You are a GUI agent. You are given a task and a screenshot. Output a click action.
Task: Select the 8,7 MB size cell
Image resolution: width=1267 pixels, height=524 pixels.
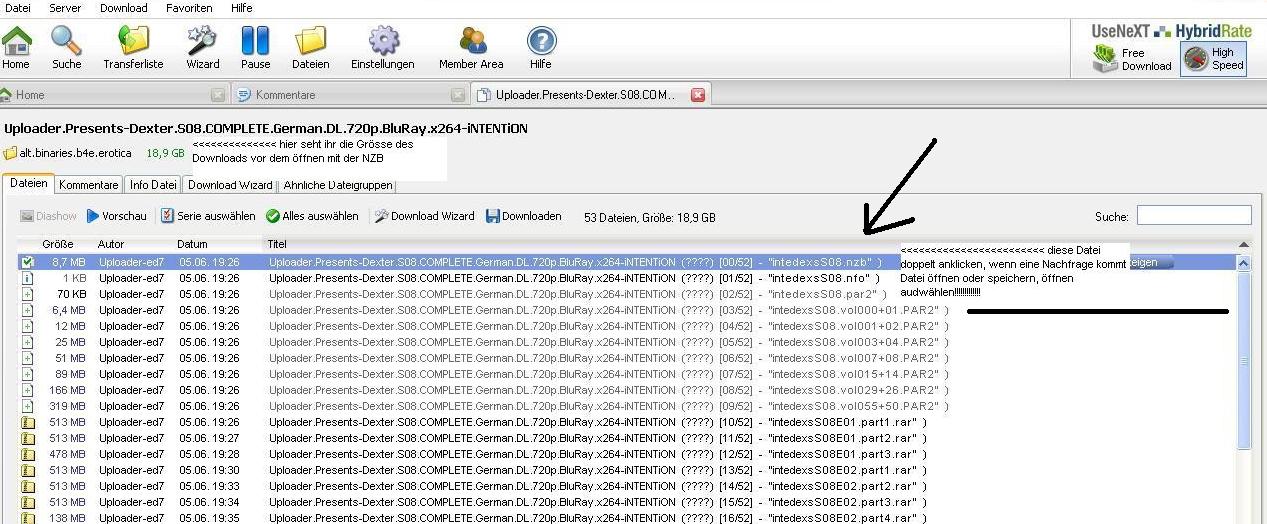tap(68, 262)
